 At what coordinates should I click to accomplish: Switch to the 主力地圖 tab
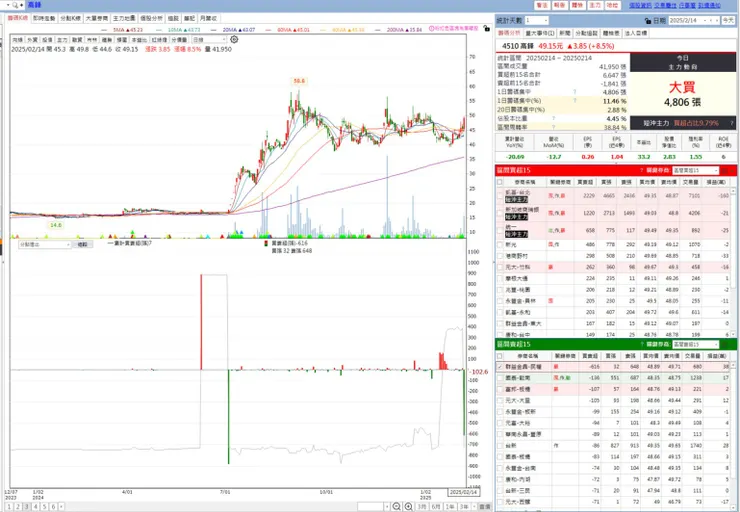[124, 18]
